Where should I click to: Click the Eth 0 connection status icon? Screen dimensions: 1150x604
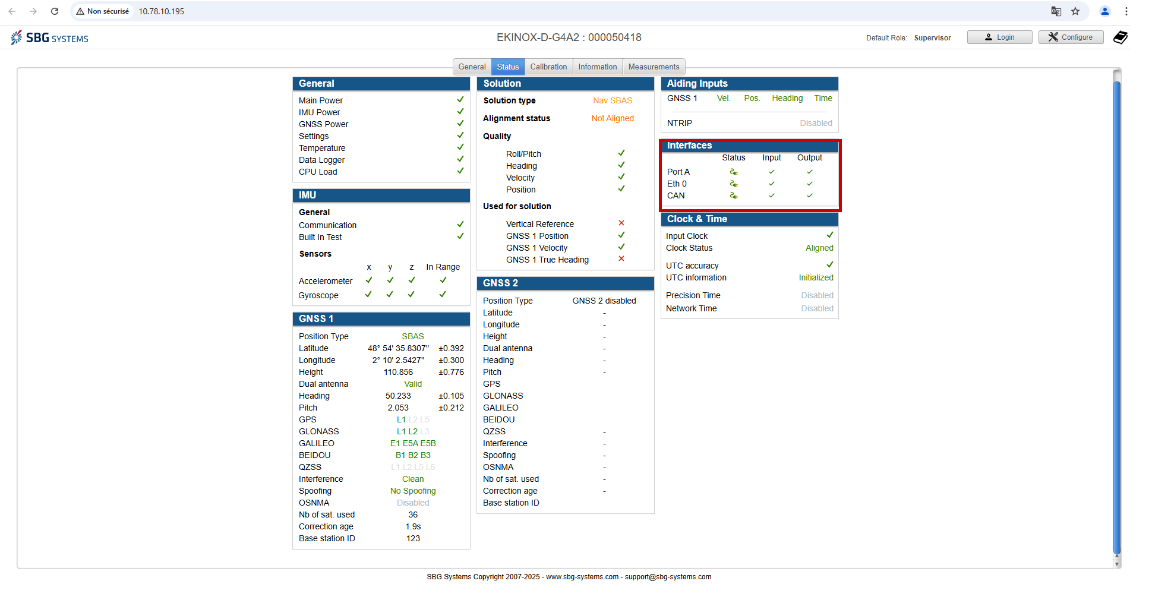pos(733,184)
